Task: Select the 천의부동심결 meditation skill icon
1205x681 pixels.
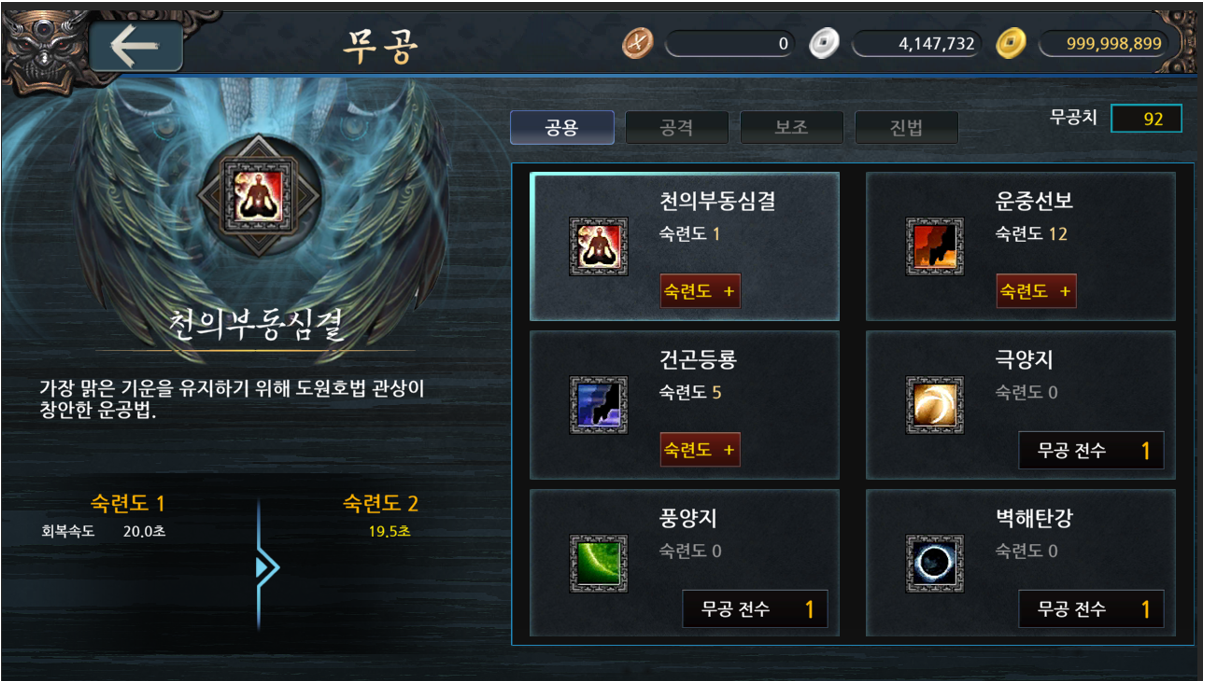Action: click(598, 246)
